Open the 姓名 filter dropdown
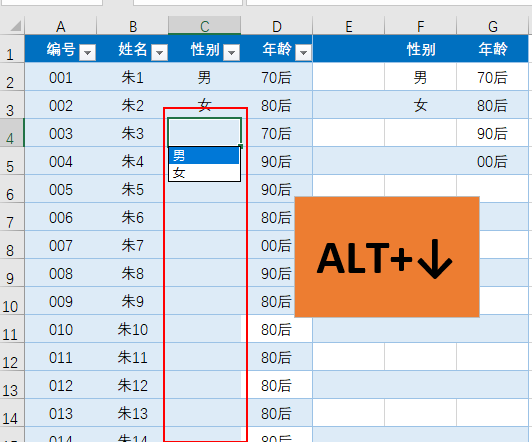532x442 pixels. 159,53
